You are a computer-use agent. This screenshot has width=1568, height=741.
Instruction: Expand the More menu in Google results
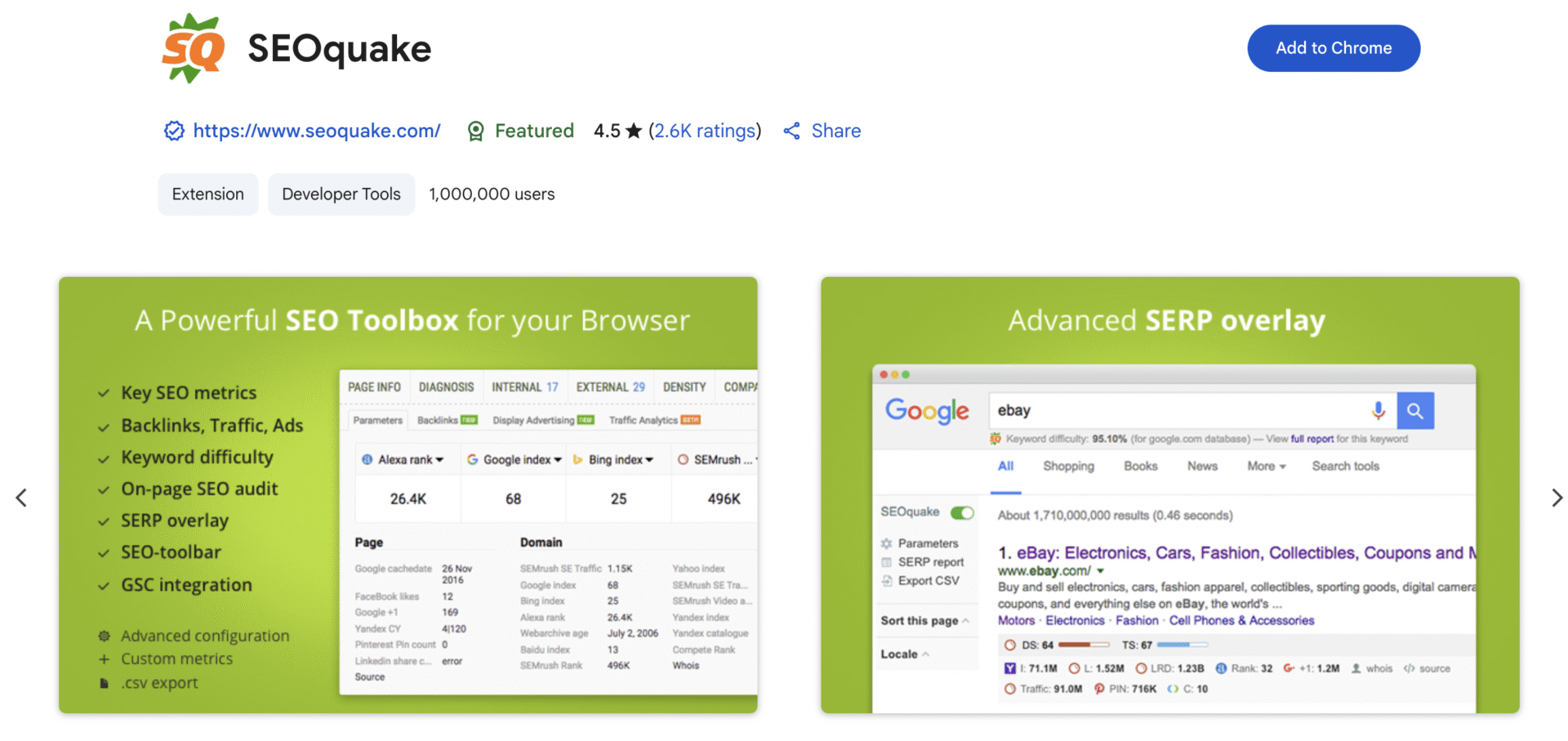point(1266,466)
